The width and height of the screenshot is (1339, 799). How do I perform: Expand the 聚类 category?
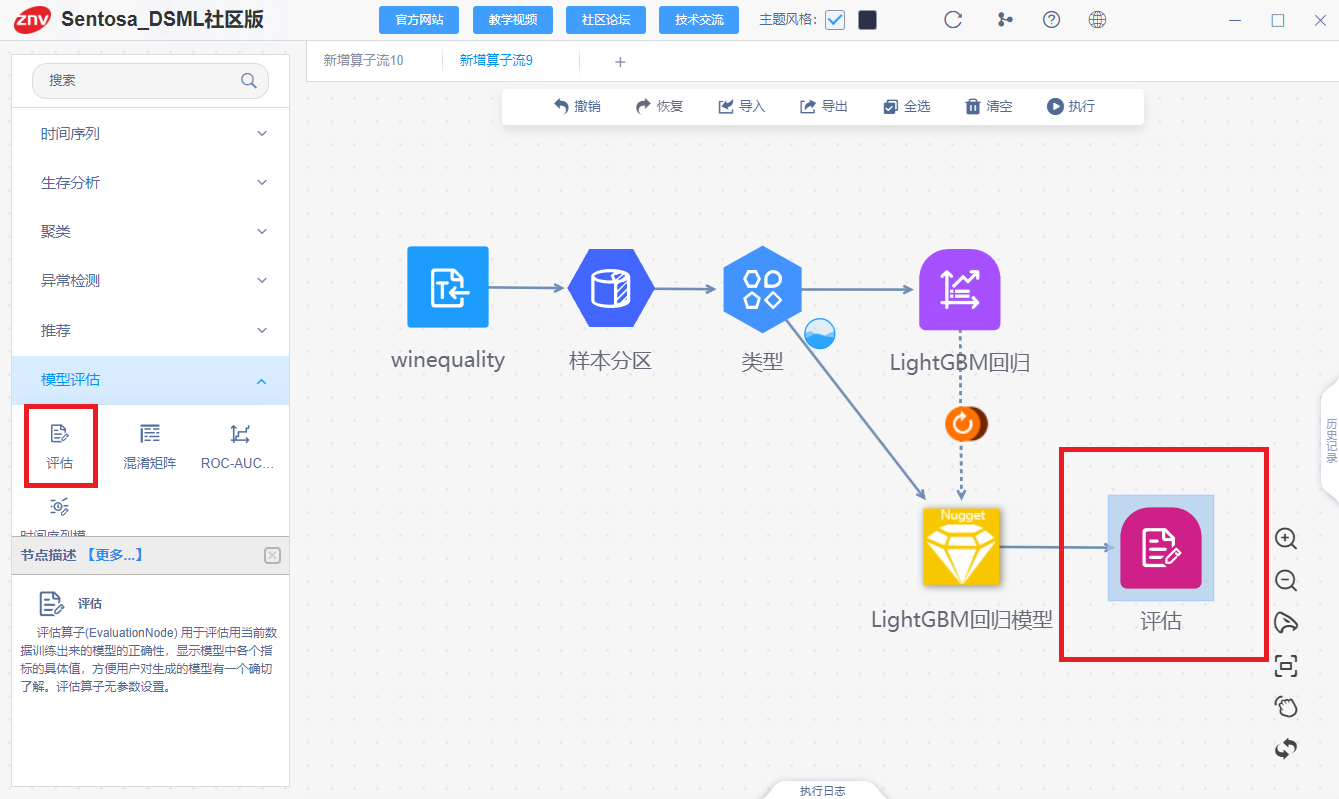[151, 231]
